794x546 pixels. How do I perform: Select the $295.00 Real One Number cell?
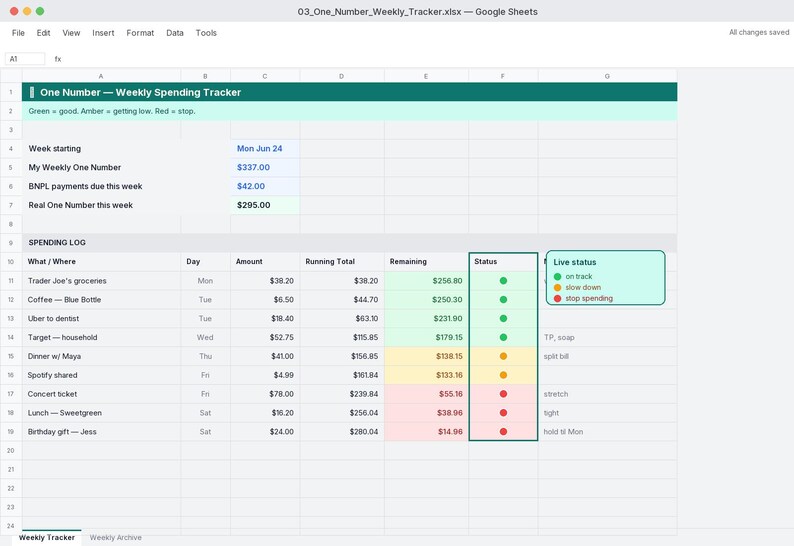(265, 205)
